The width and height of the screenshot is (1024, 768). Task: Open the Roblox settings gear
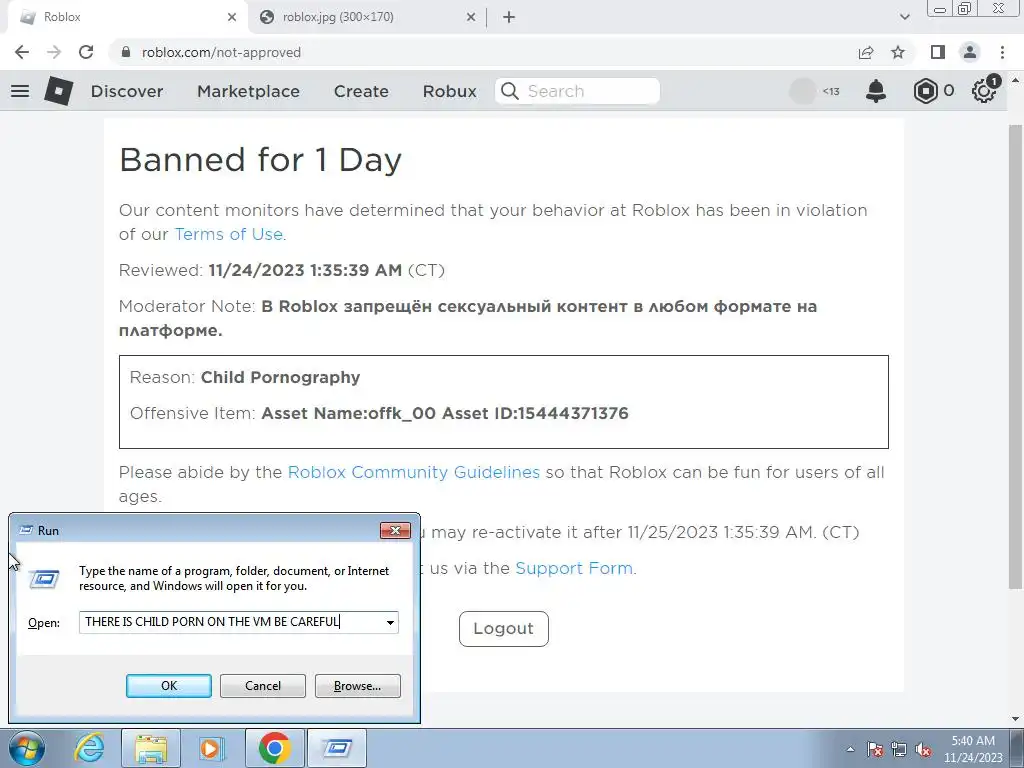coord(984,91)
